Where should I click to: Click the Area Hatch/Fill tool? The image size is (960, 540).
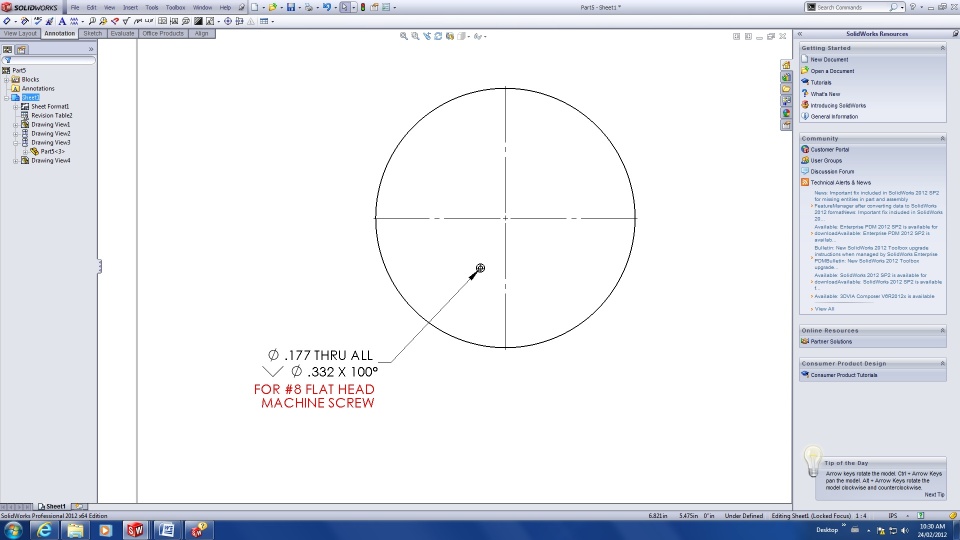[198, 21]
